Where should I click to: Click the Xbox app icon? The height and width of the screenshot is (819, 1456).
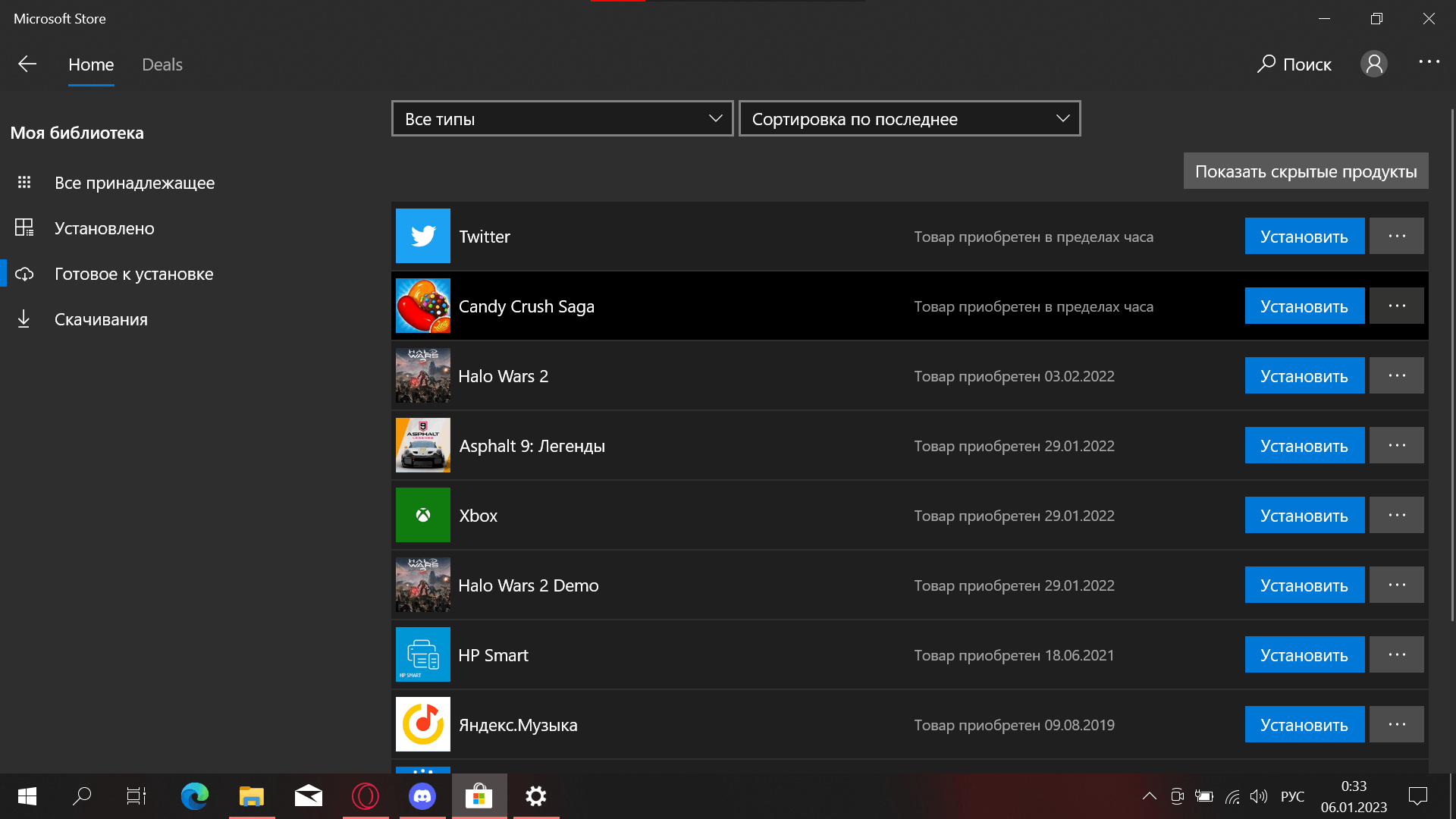[x=423, y=515]
